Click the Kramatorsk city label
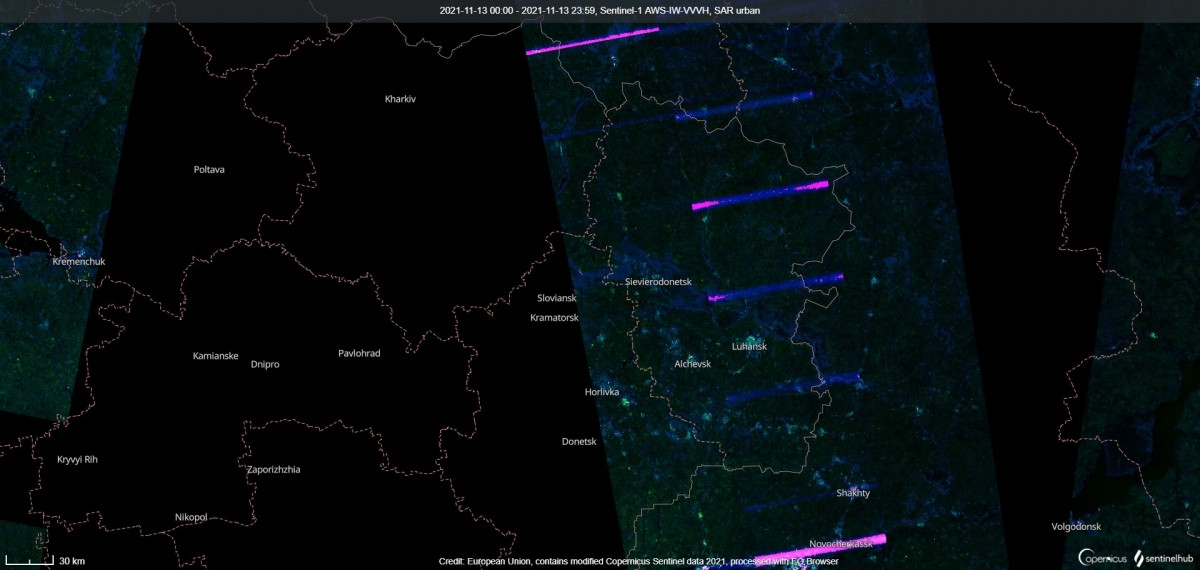 point(554,318)
